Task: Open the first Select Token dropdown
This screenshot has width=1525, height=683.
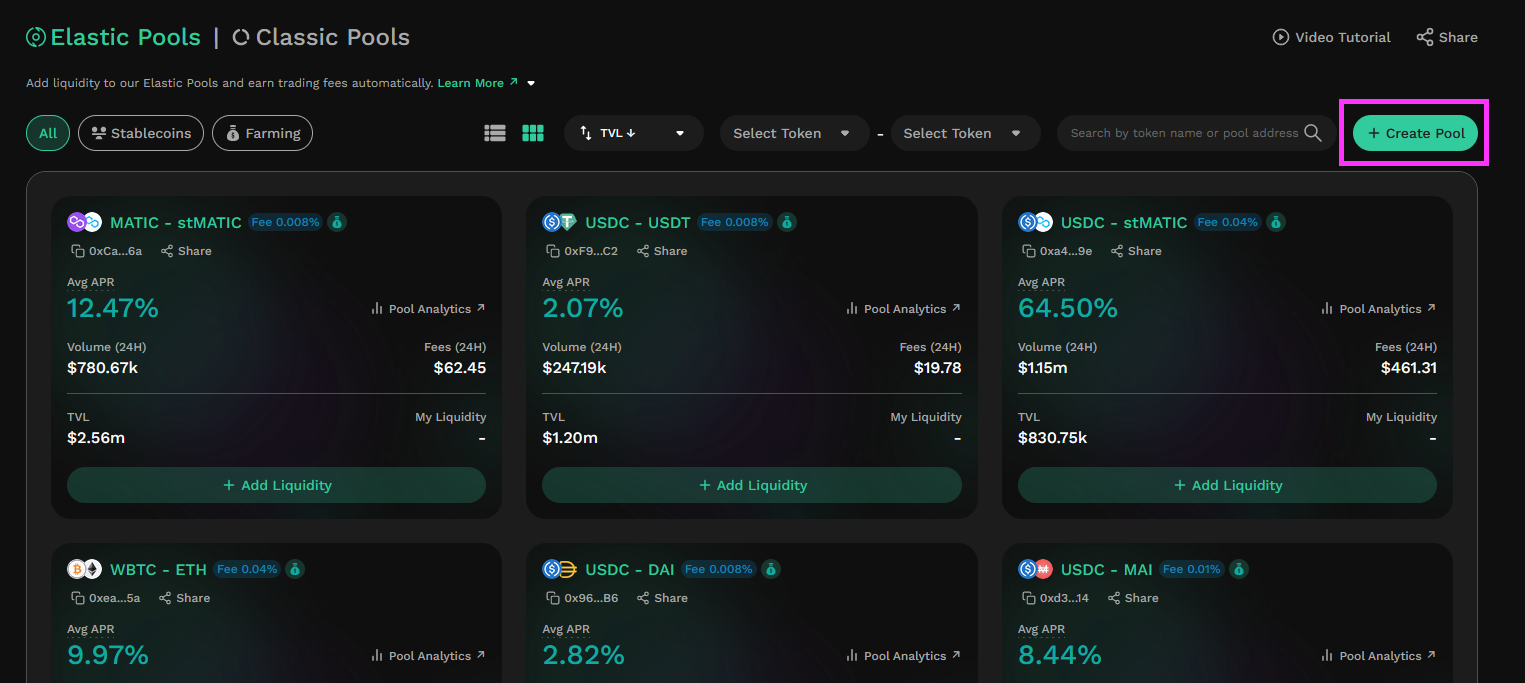Action: pos(794,133)
